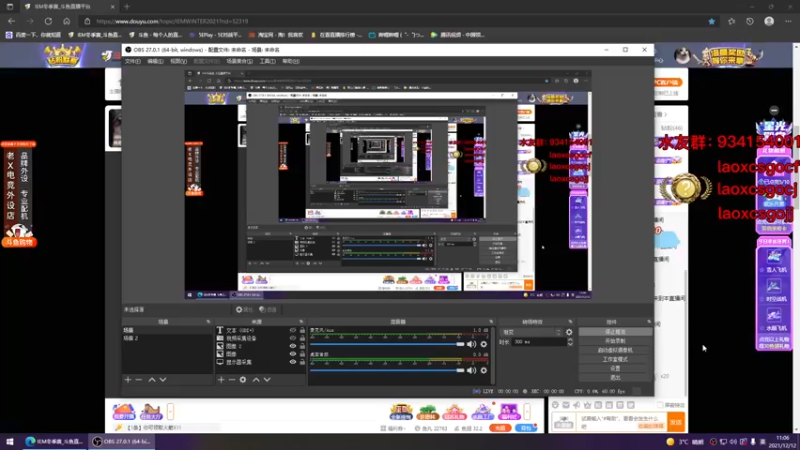Click the filters button above the Sources panel

coord(268,310)
